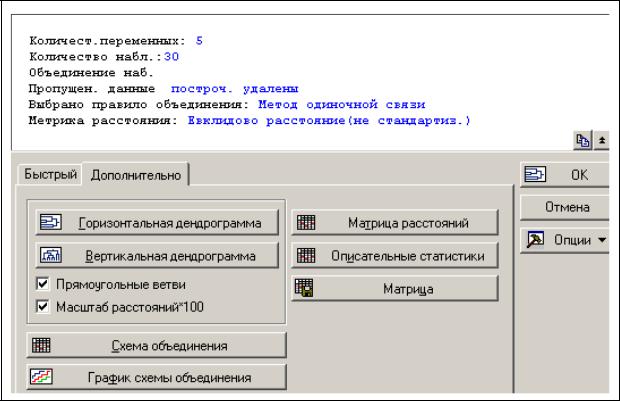The width and height of the screenshot is (620, 401).
Task: Click the построч. удалены text
Action: tap(234, 89)
